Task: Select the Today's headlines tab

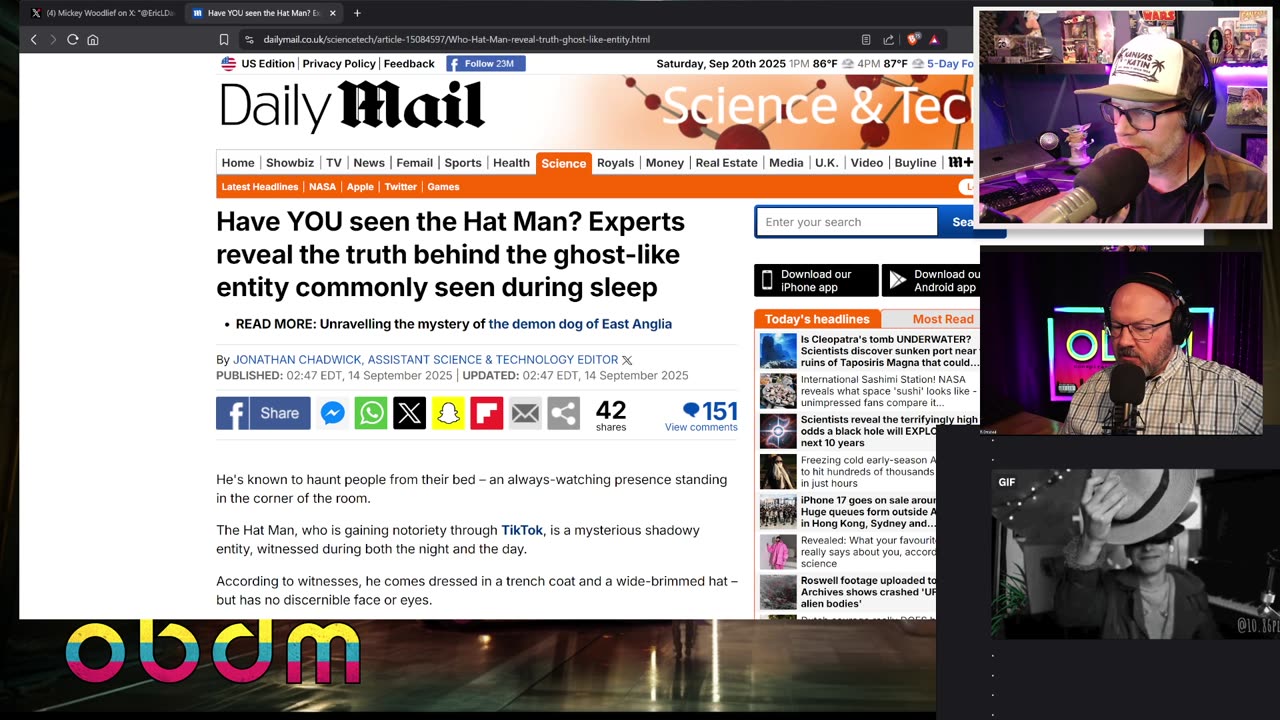Action: pyautogui.click(x=817, y=319)
